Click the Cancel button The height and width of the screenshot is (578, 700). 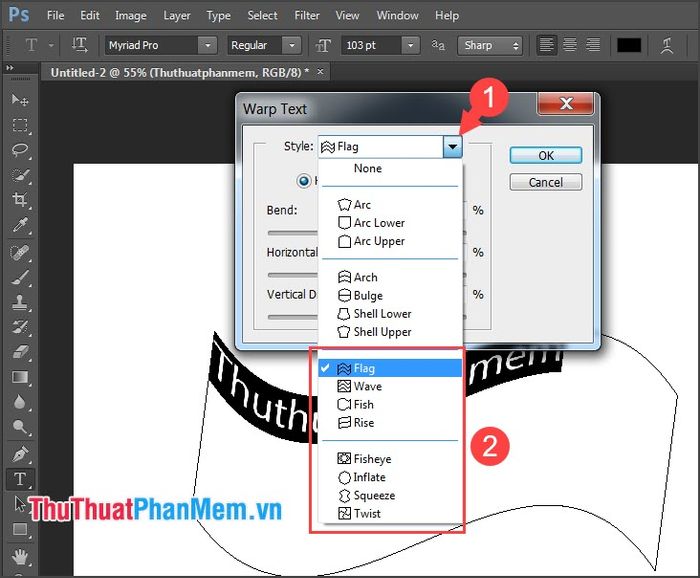tap(545, 182)
